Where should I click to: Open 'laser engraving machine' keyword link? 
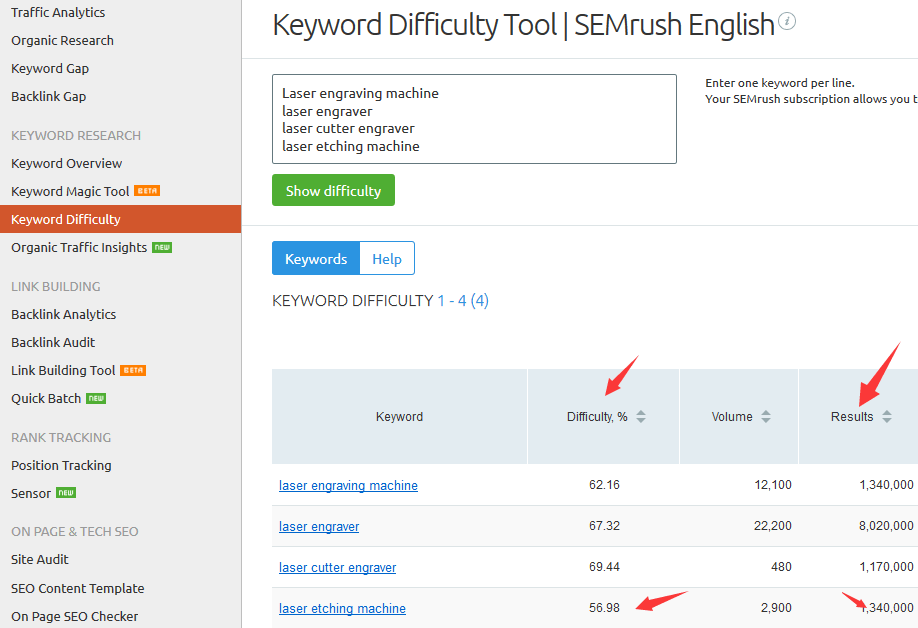(348, 485)
